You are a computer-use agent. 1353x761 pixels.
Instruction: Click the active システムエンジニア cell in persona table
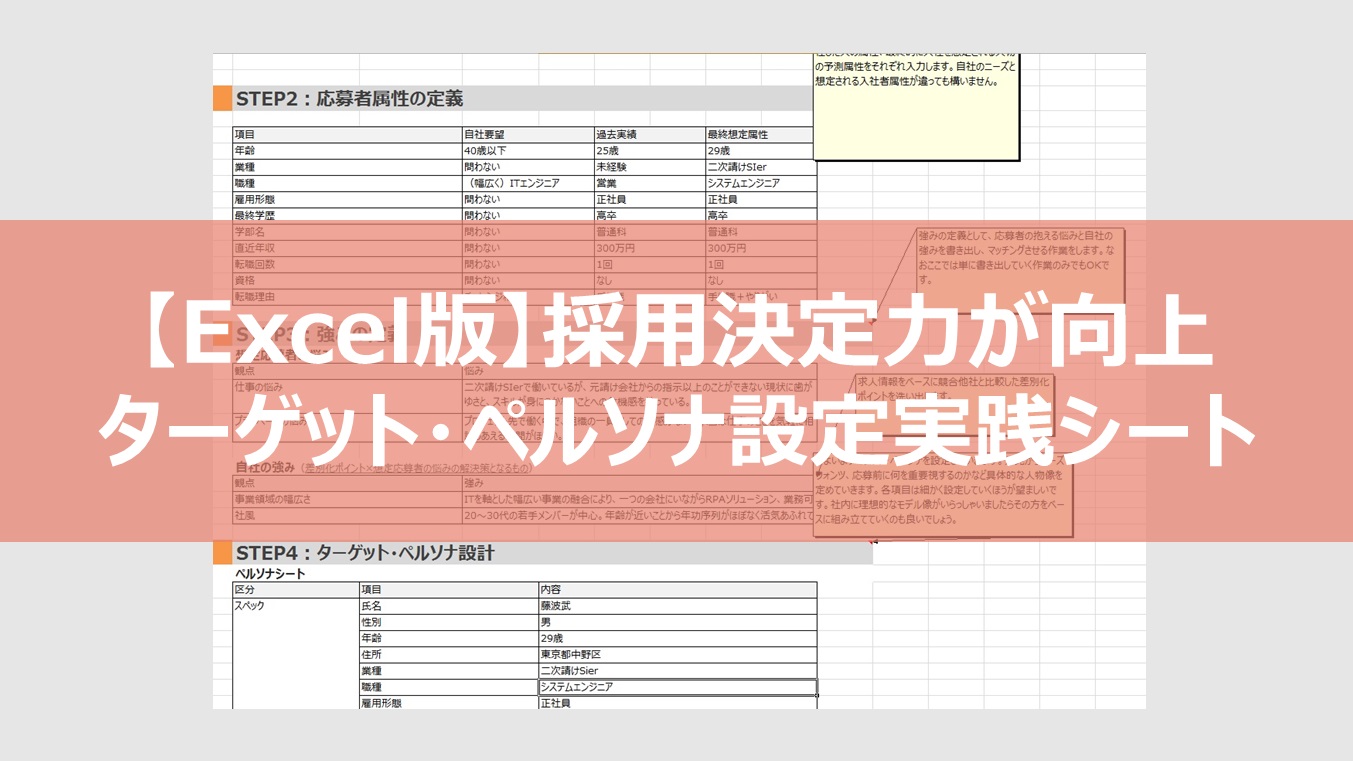676,687
